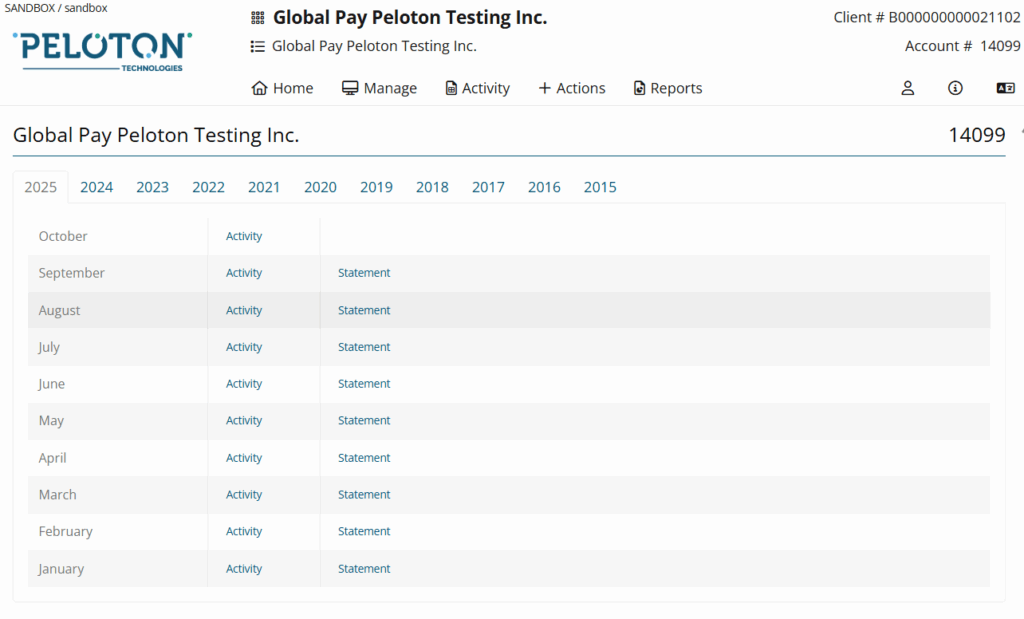Open the Manage menu

tap(379, 88)
